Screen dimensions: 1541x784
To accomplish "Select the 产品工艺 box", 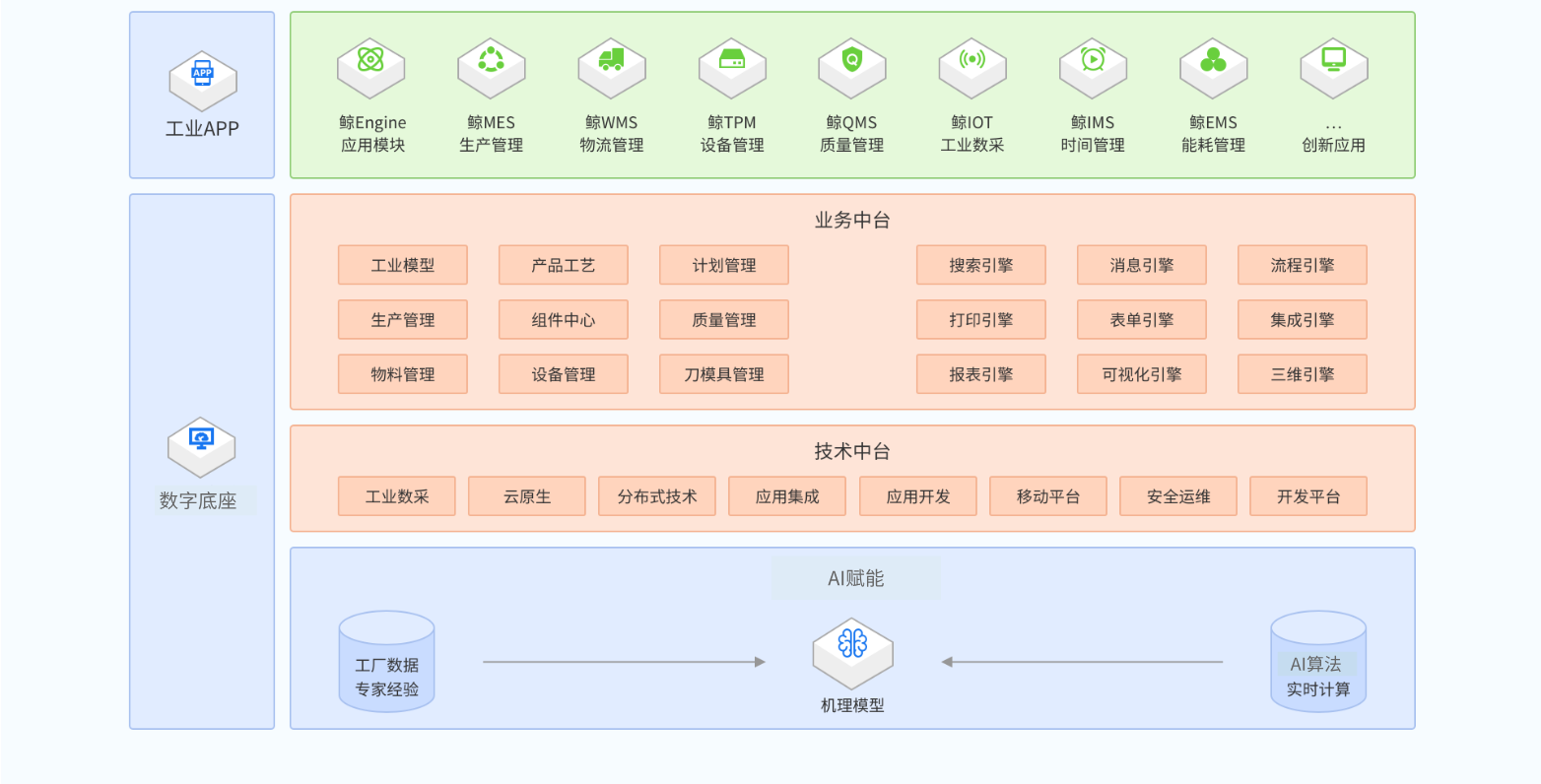I will (564, 265).
